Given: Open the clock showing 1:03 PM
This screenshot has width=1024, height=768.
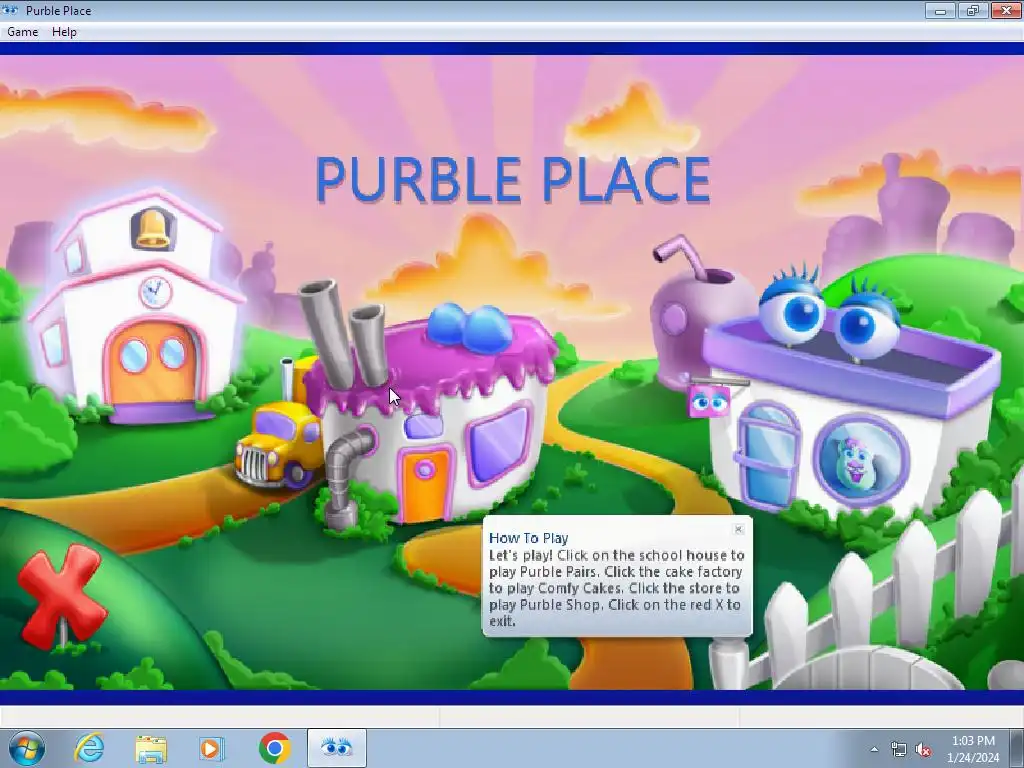Looking at the screenshot, I should 973,749.
